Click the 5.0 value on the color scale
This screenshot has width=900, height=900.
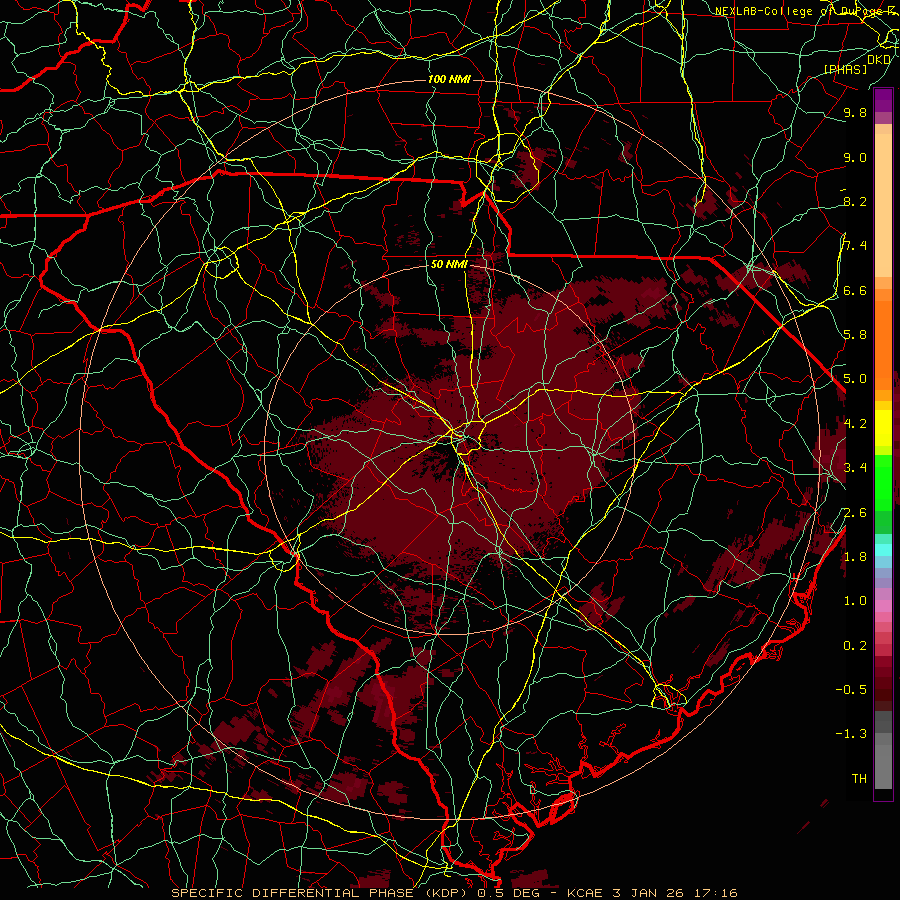coord(855,379)
